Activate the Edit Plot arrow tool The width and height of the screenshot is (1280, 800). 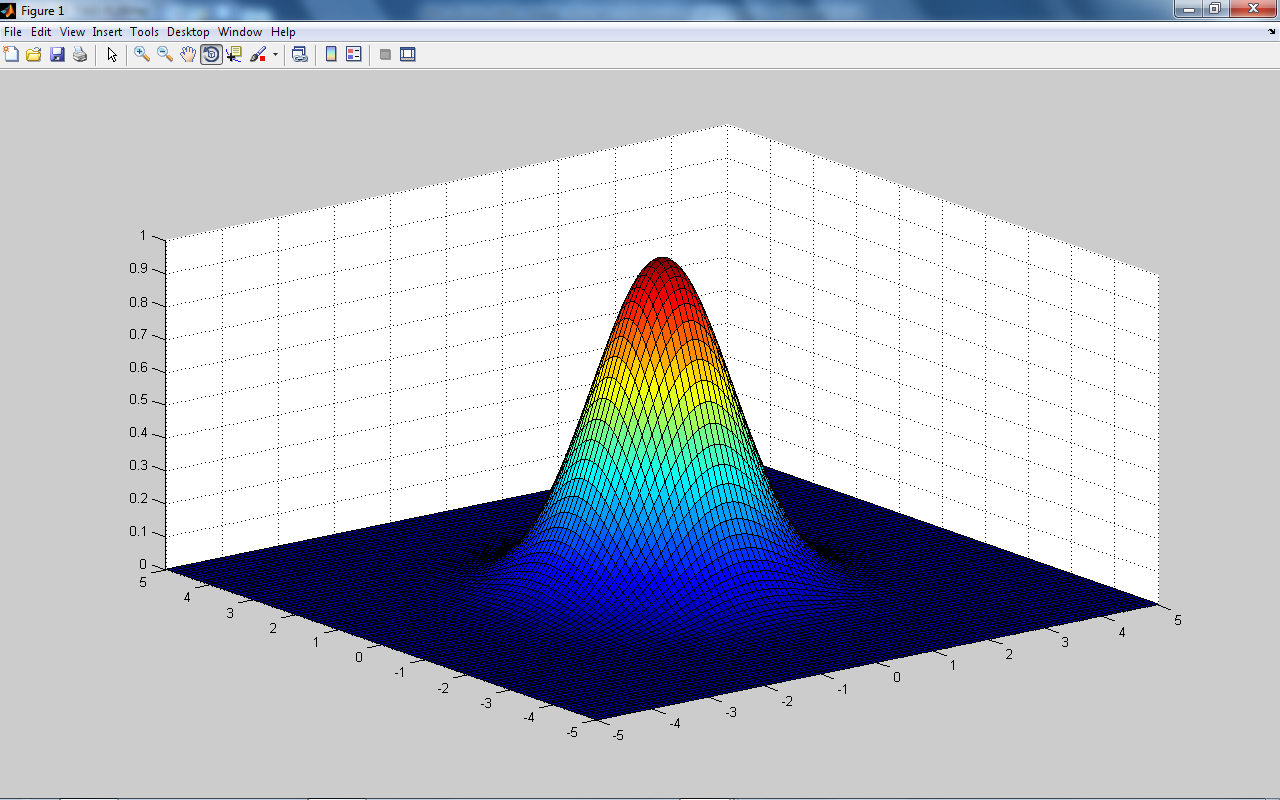112,54
